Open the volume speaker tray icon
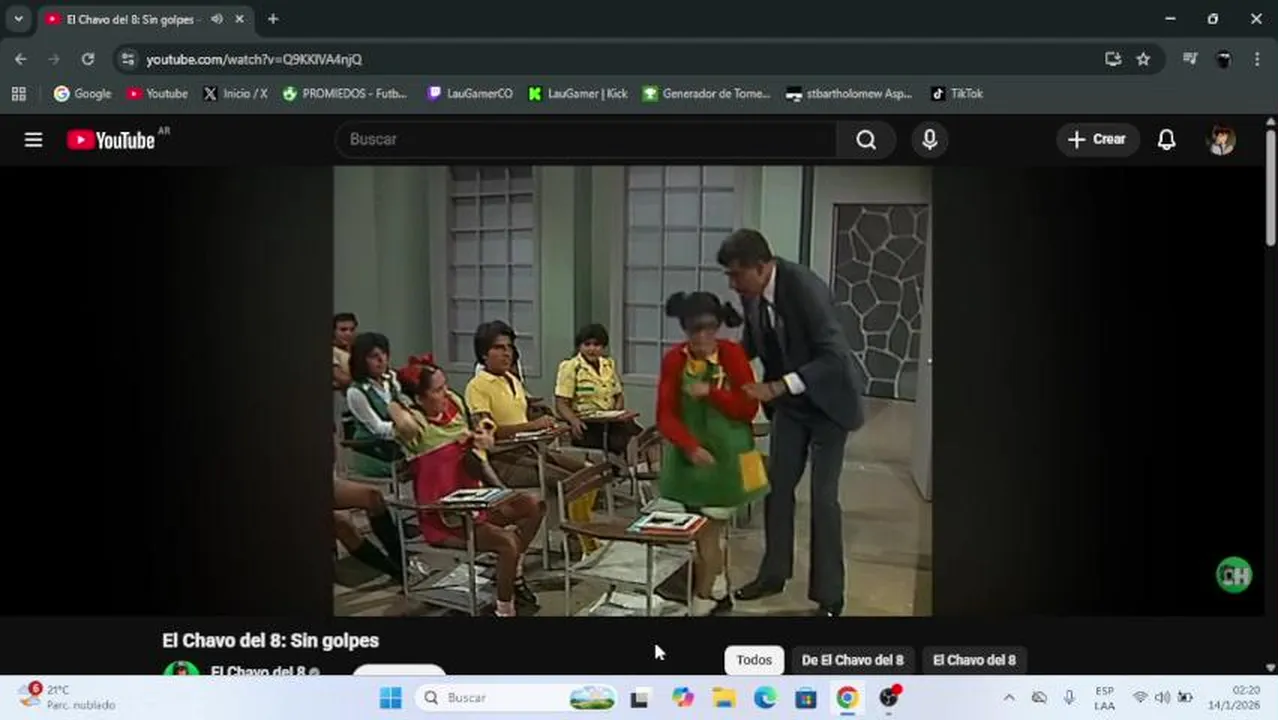The width and height of the screenshot is (1278, 720). point(1162,698)
